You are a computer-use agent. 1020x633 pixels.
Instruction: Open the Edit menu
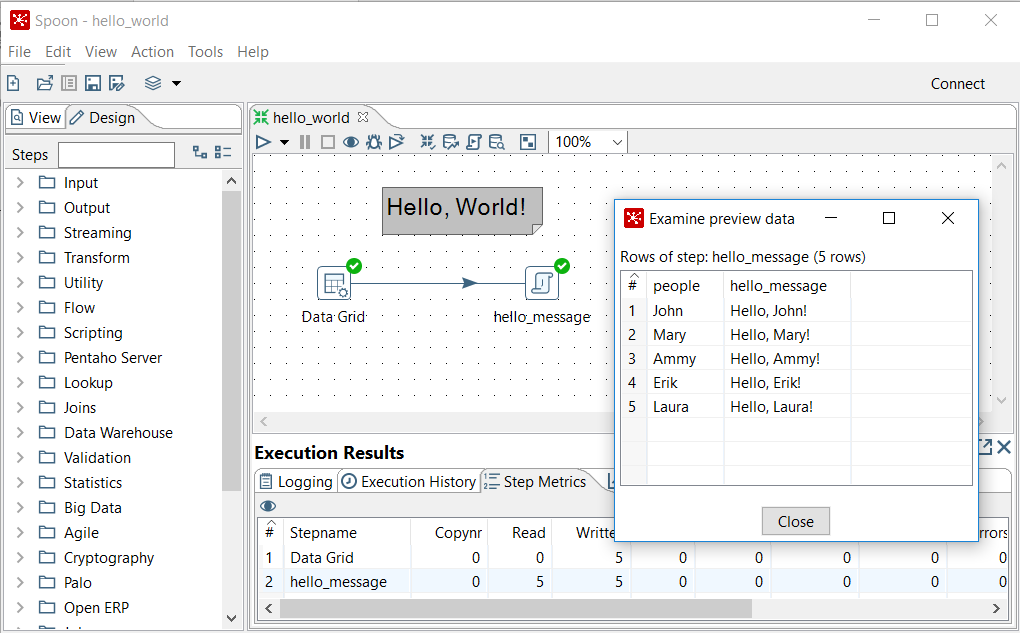click(x=58, y=51)
